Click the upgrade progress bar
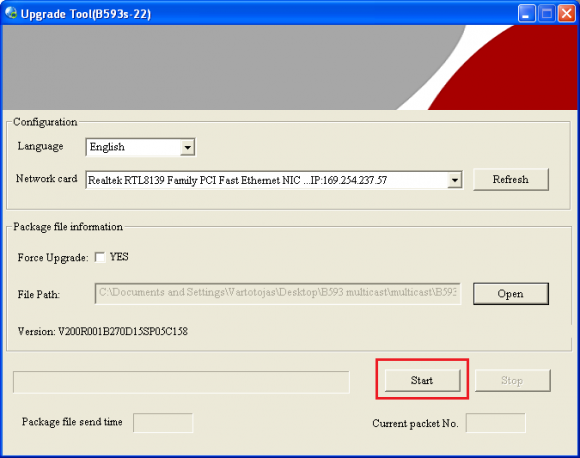This screenshot has height=458, width=580. click(x=181, y=382)
